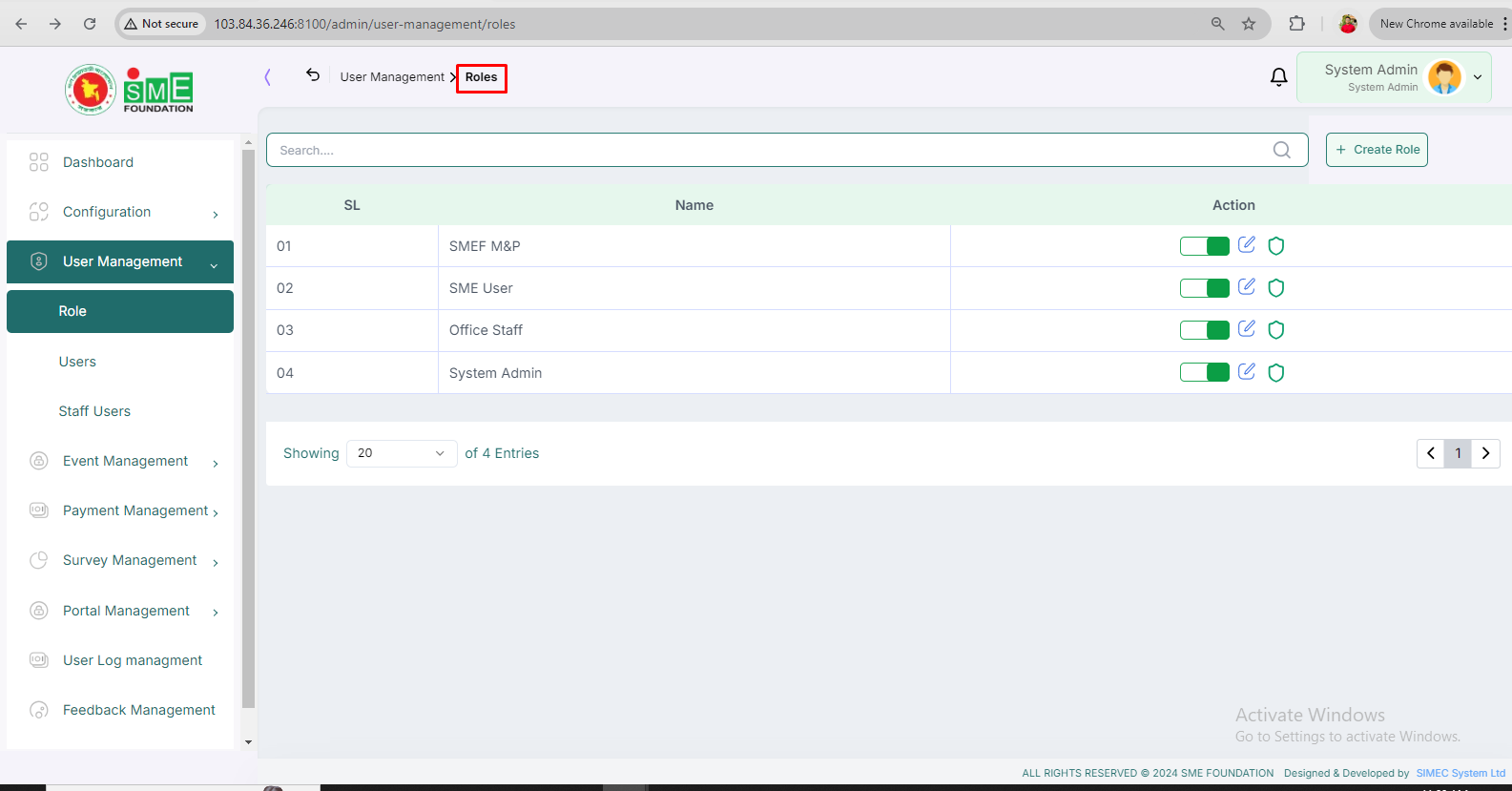The image size is (1512, 791).
Task: Select page 1 in pagination
Action: [x=1458, y=453]
